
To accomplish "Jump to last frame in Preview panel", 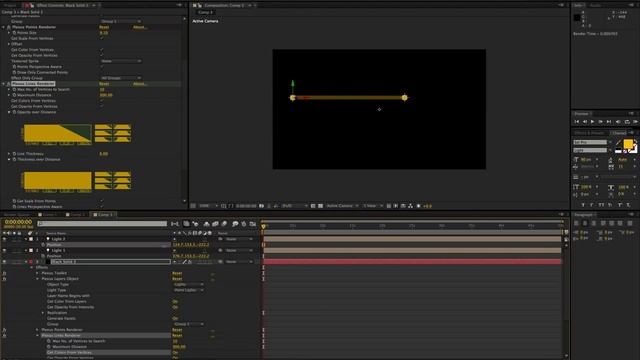I will (x=609, y=122).
